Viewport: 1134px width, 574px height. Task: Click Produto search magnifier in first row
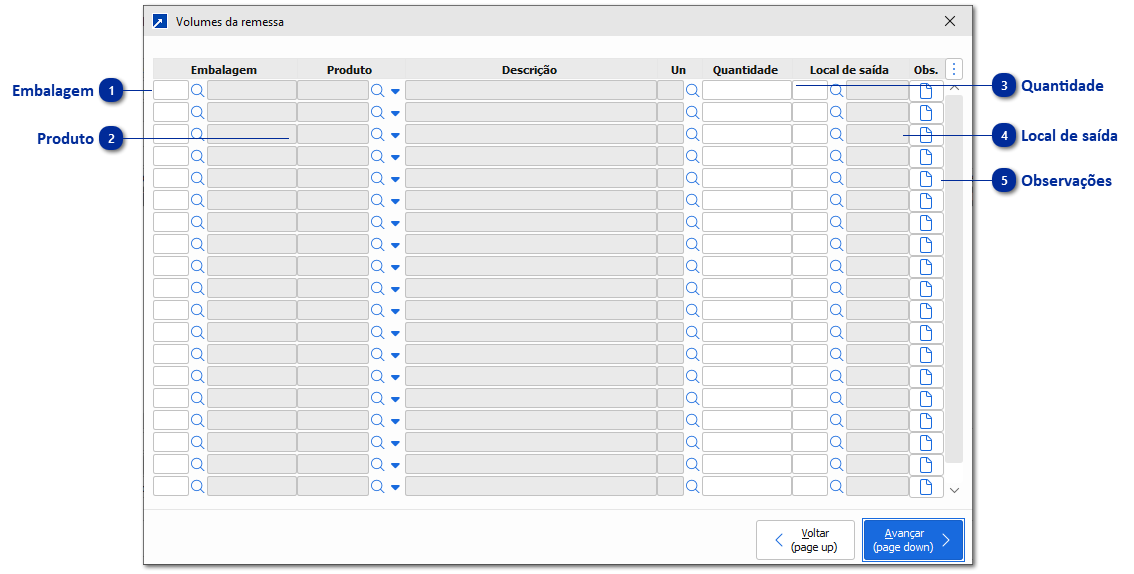[377, 90]
